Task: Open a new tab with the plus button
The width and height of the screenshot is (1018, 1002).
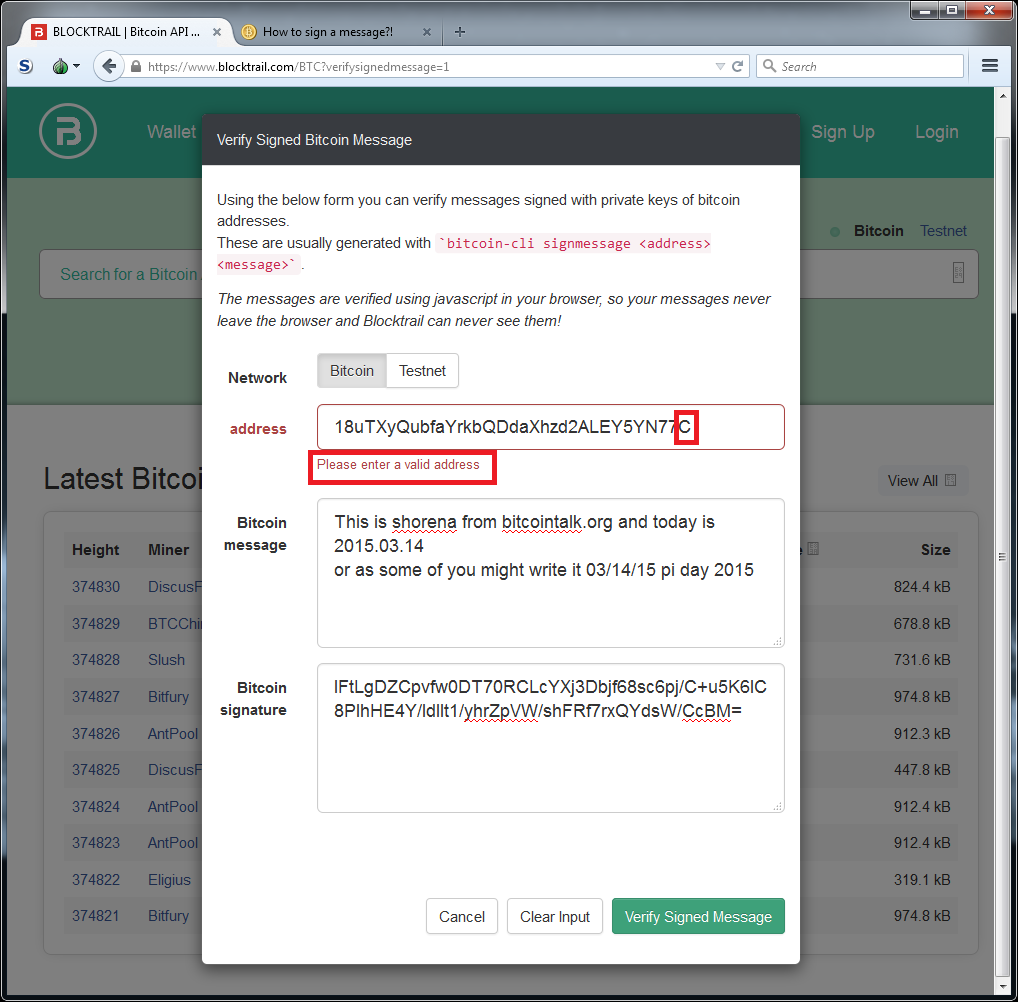Action: (460, 32)
